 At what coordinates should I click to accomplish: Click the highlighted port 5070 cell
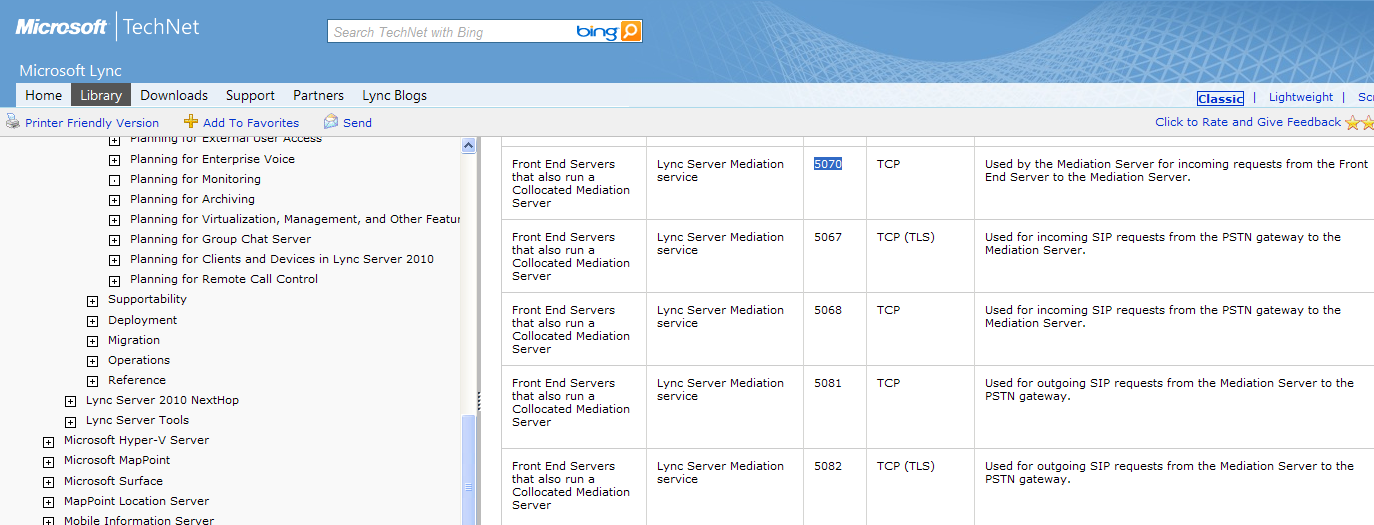coord(828,164)
